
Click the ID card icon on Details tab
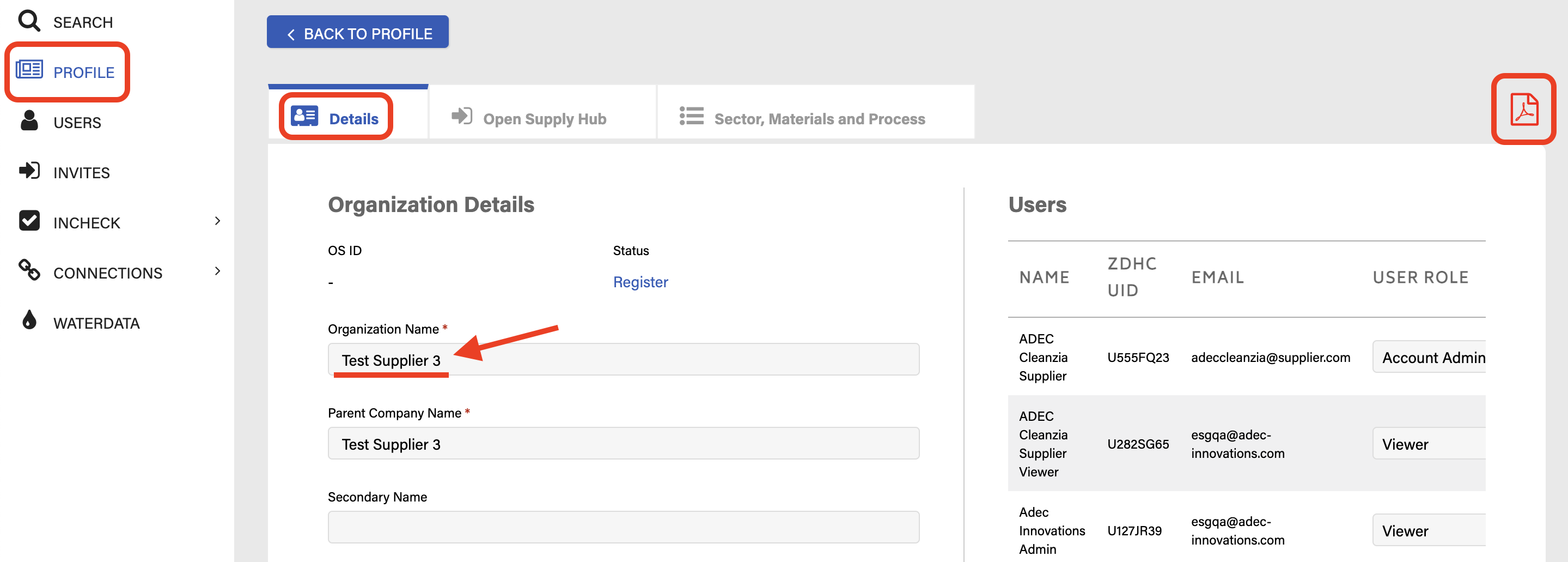coord(304,116)
